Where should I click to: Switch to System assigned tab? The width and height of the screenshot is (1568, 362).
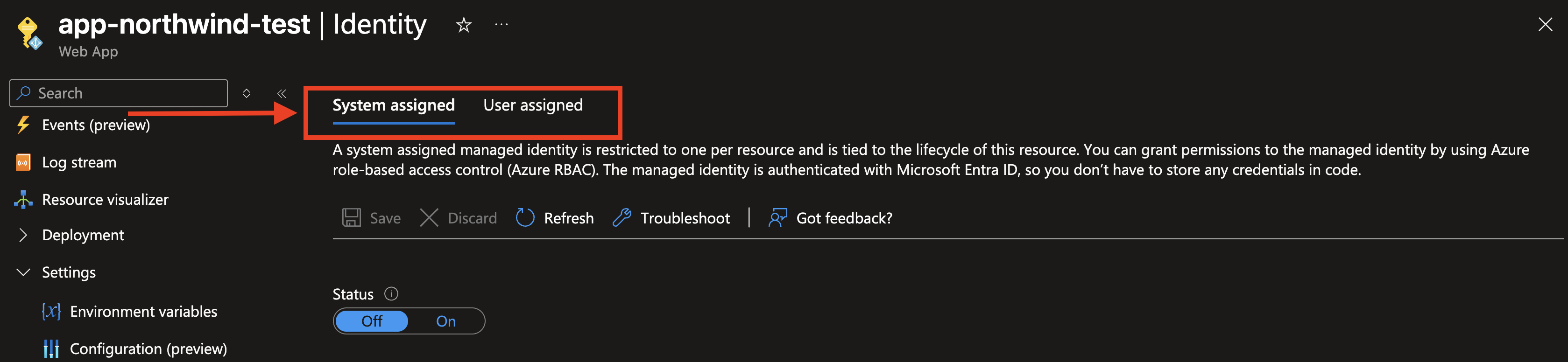[x=394, y=105]
